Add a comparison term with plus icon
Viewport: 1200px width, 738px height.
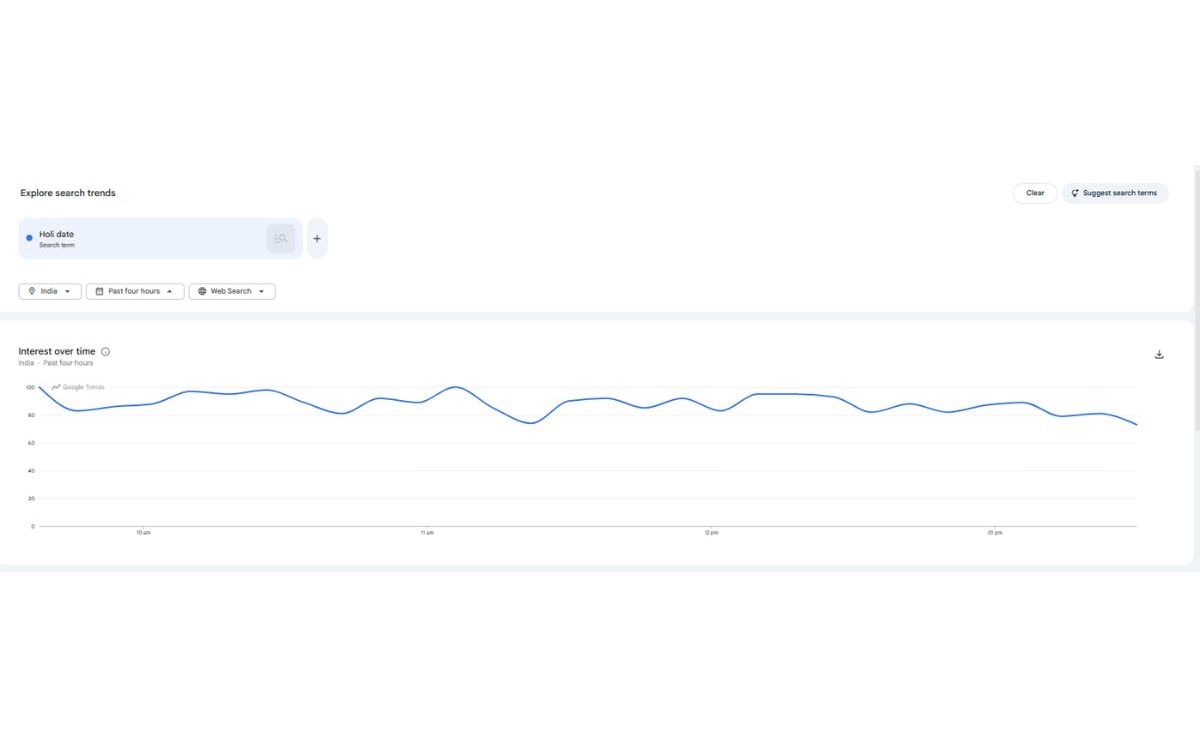pos(317,239)
